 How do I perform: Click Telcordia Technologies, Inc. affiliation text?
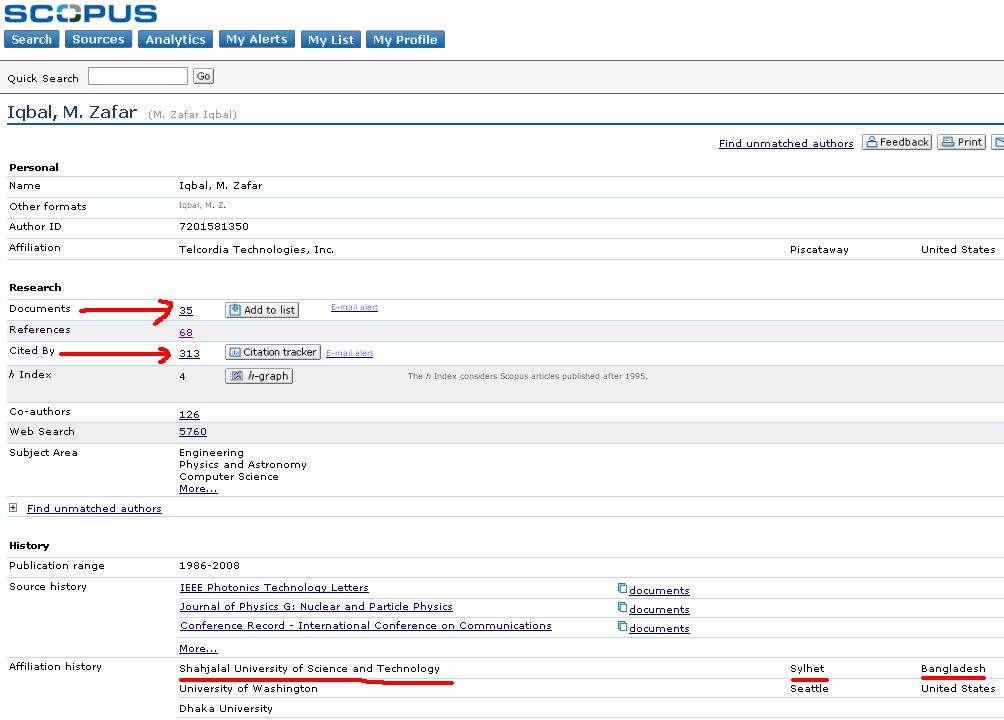256,250
